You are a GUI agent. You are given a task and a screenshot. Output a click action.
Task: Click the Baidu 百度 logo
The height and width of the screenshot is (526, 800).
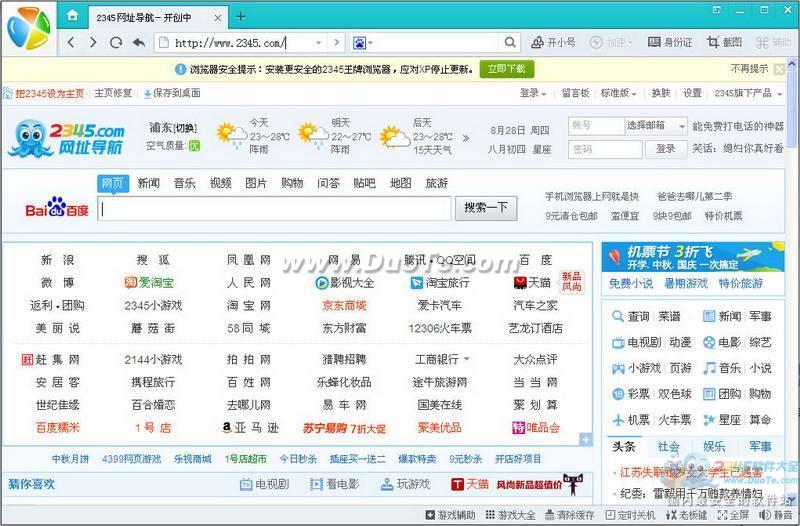[57, 207]
